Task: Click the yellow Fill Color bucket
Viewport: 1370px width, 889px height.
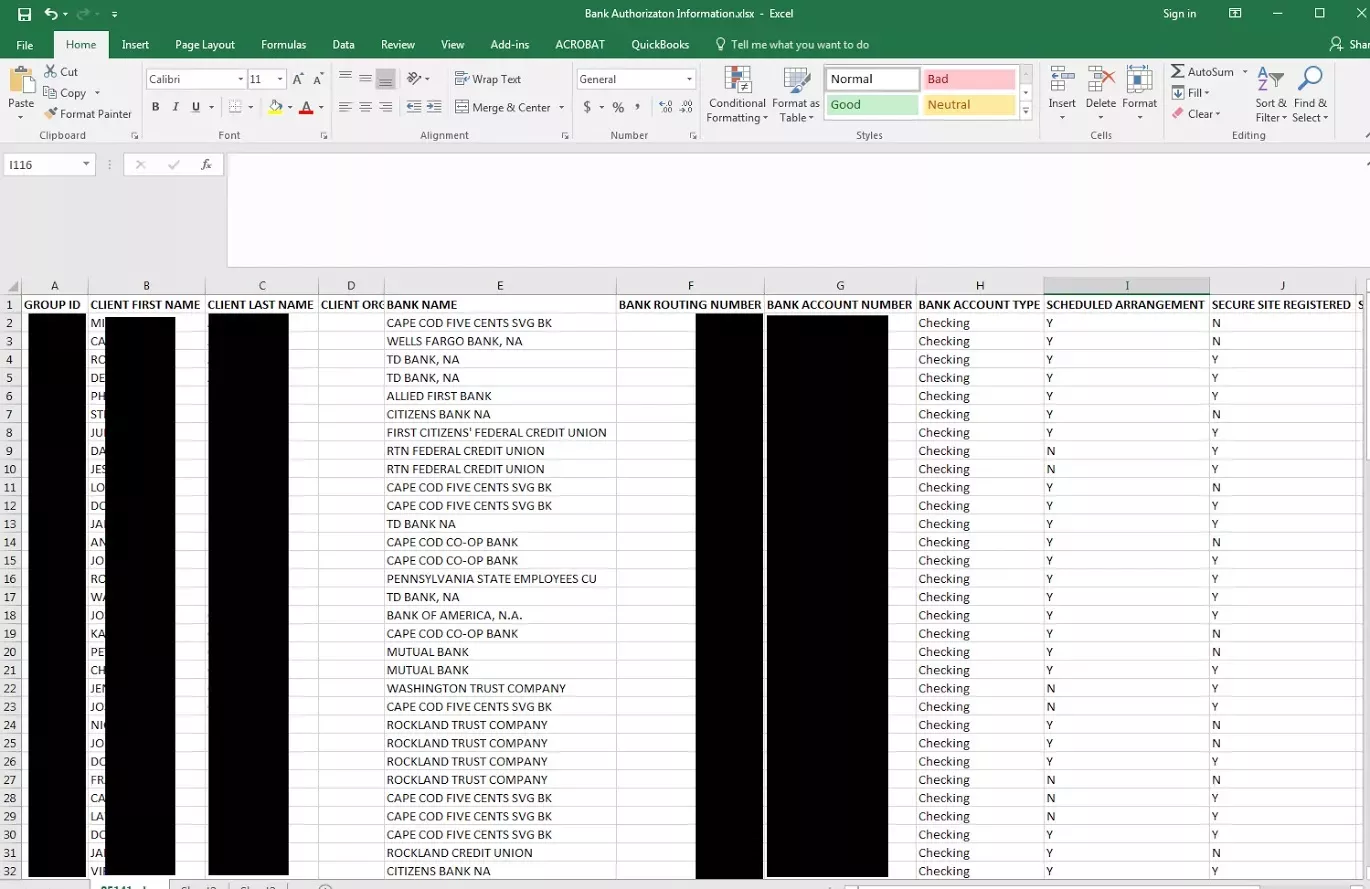Action: [x=276, y=107]
